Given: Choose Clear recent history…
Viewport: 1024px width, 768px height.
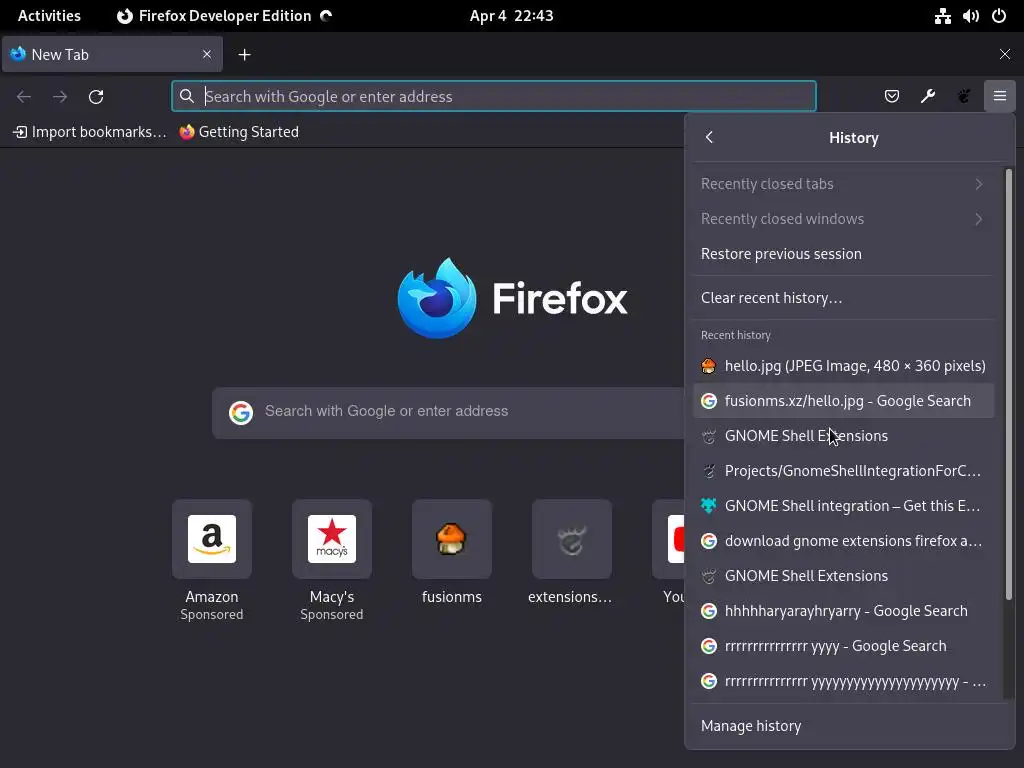Looking at the screenshot, I should (x=843, y=298).
